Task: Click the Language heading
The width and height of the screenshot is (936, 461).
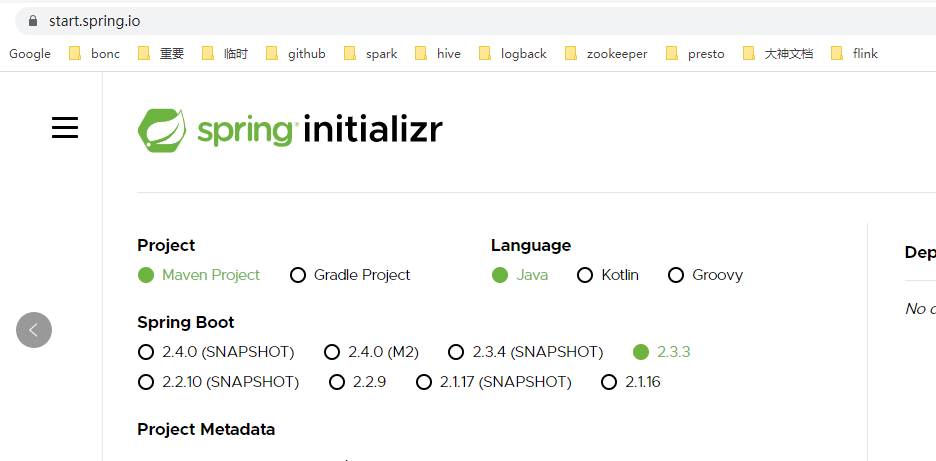Action: [531, 245]
